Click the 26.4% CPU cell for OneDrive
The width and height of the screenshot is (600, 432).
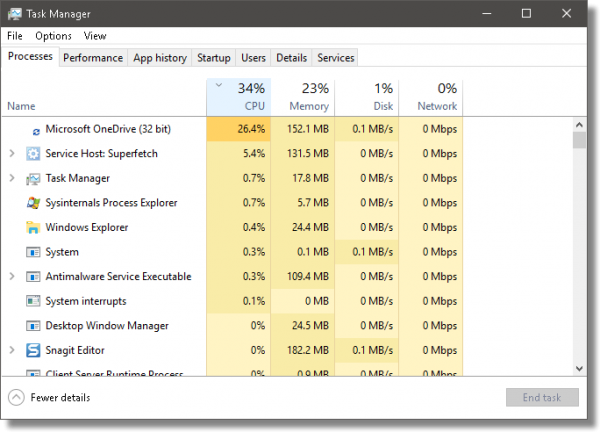click(x=239, y=129)
